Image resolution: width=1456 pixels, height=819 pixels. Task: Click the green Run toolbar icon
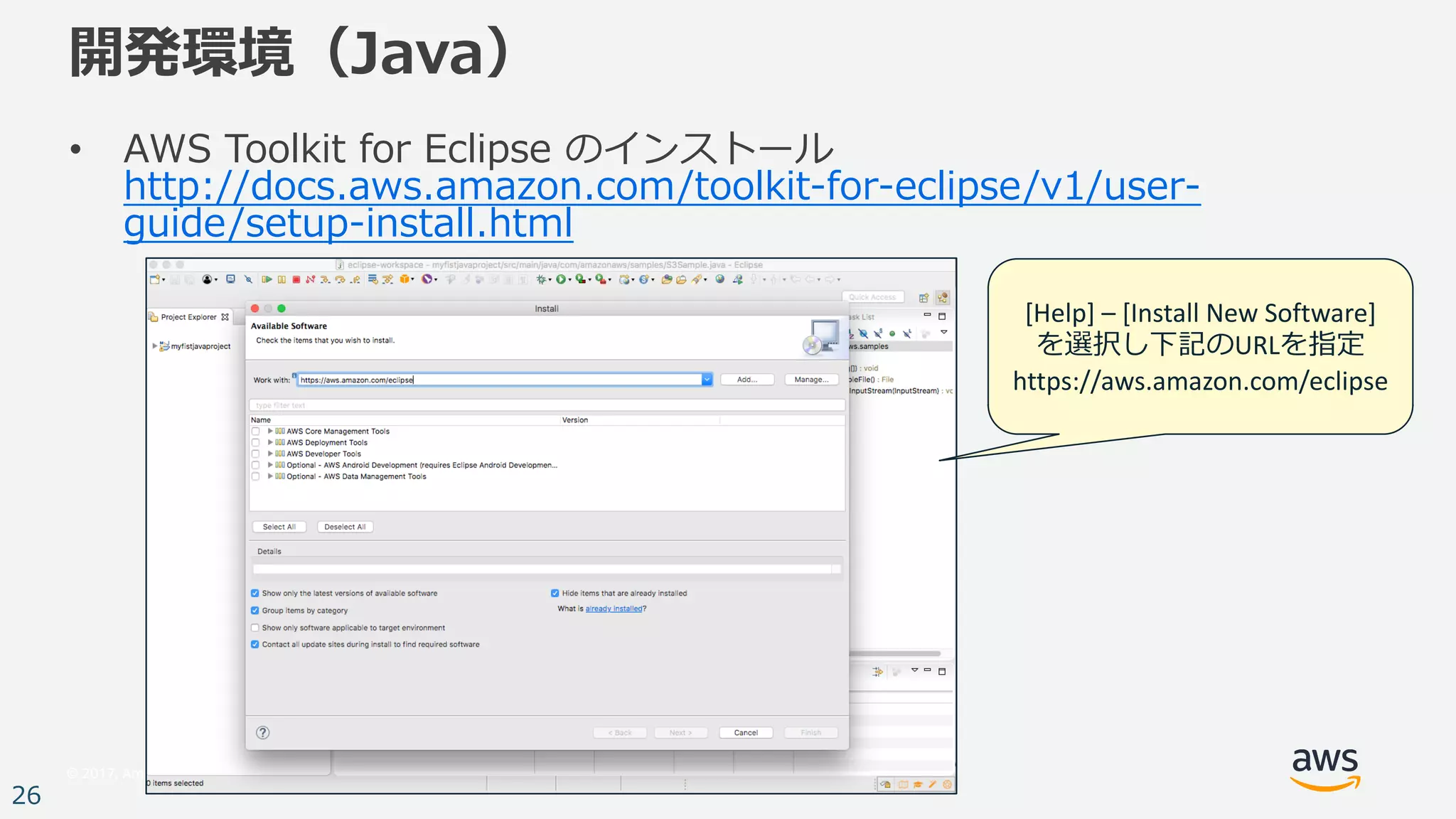(561, 280)
